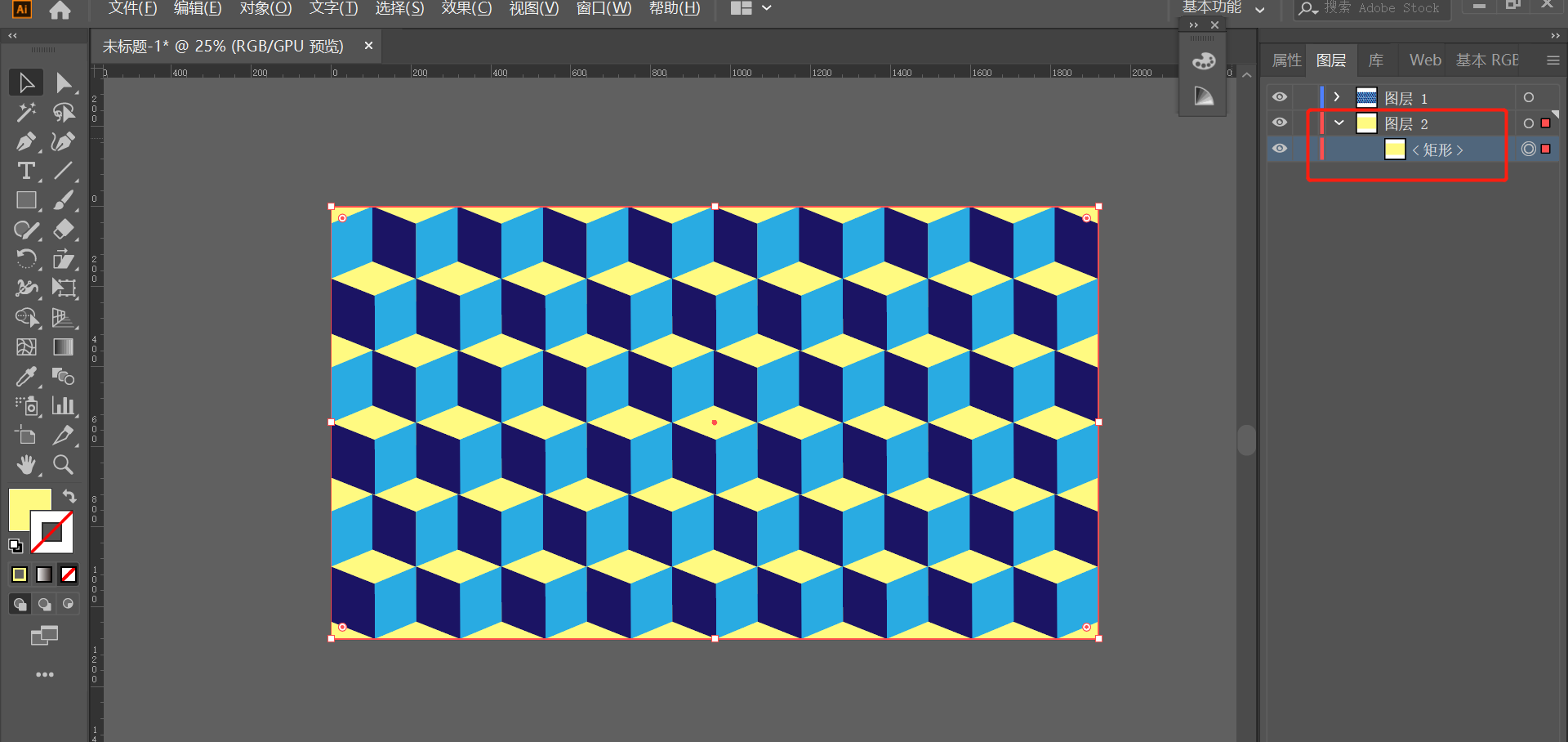Select the Rectangle tool

[x=26, y=200]
